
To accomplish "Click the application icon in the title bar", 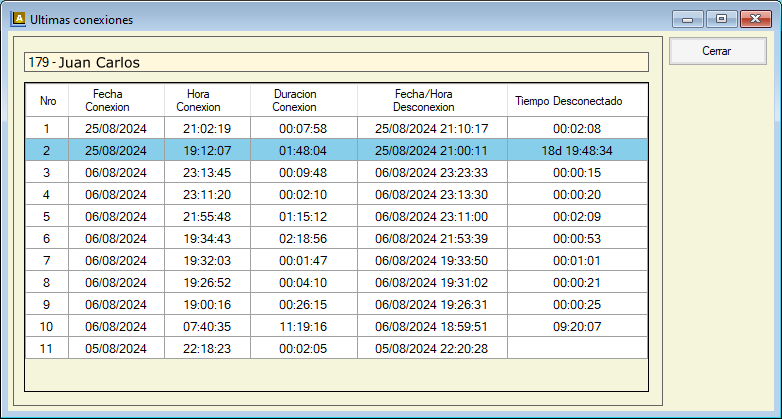I will pos(17,19).
